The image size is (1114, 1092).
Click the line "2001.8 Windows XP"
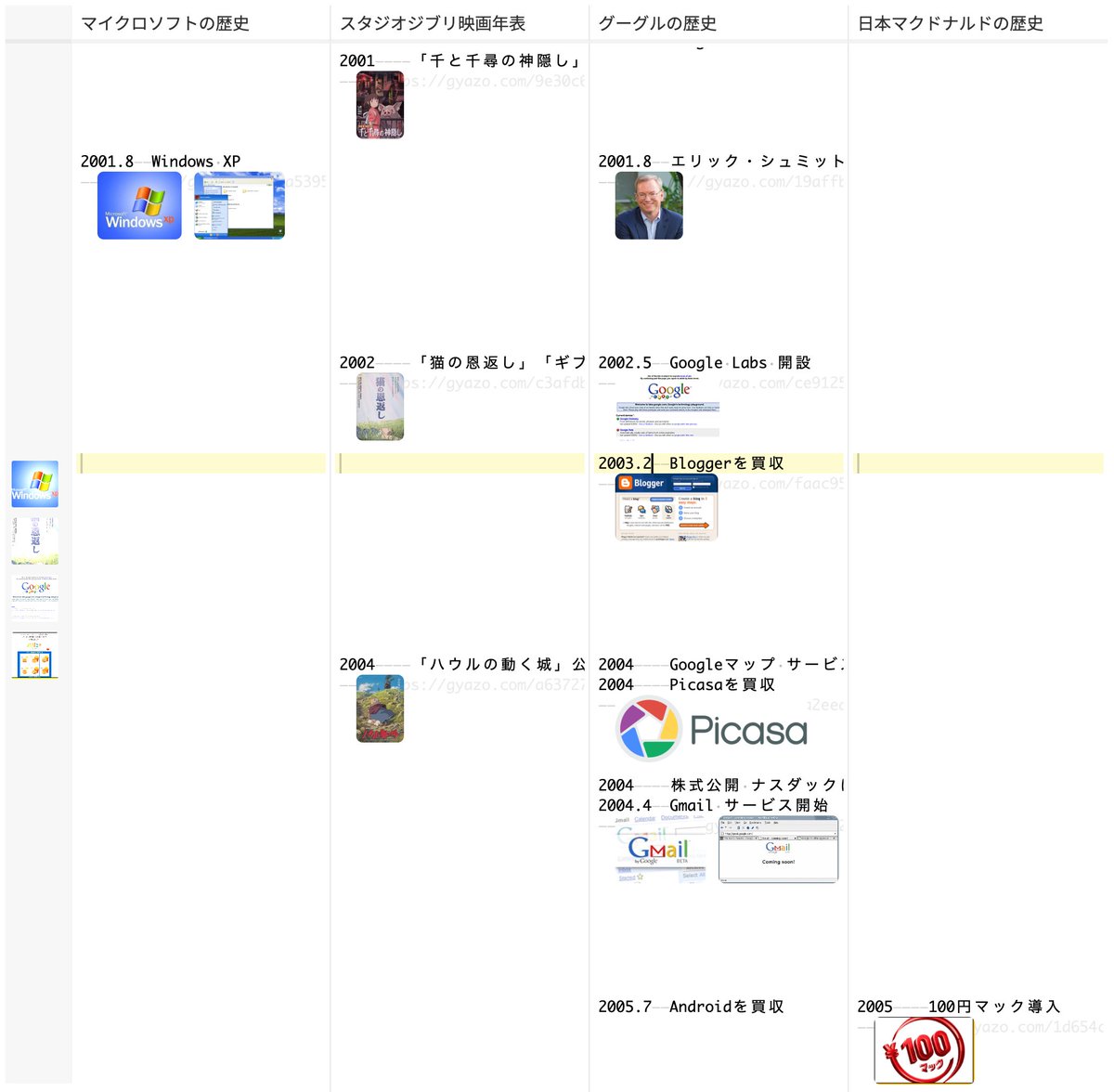[x=161, y=162]
